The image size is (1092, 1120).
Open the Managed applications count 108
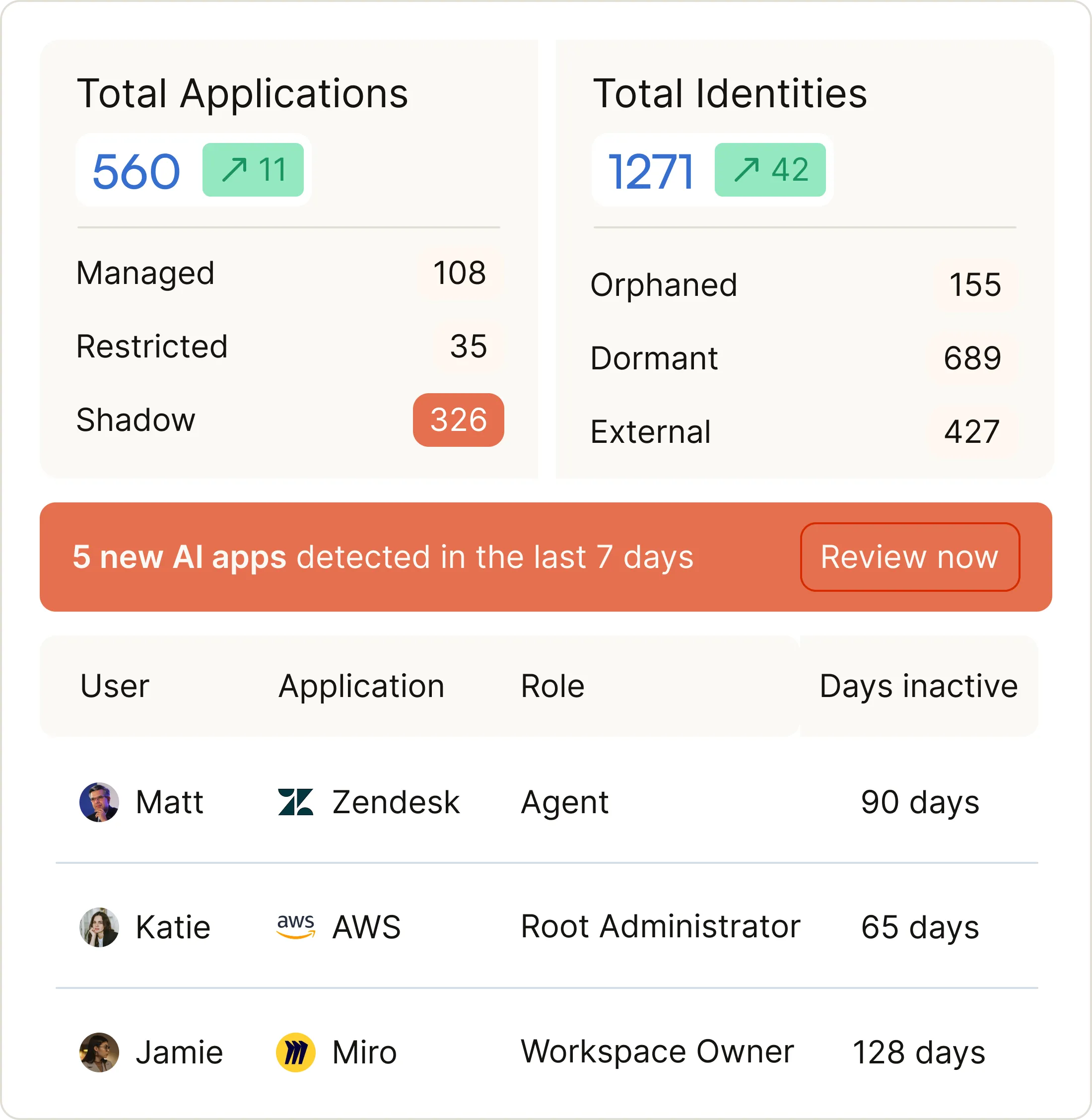pos(460,273)
